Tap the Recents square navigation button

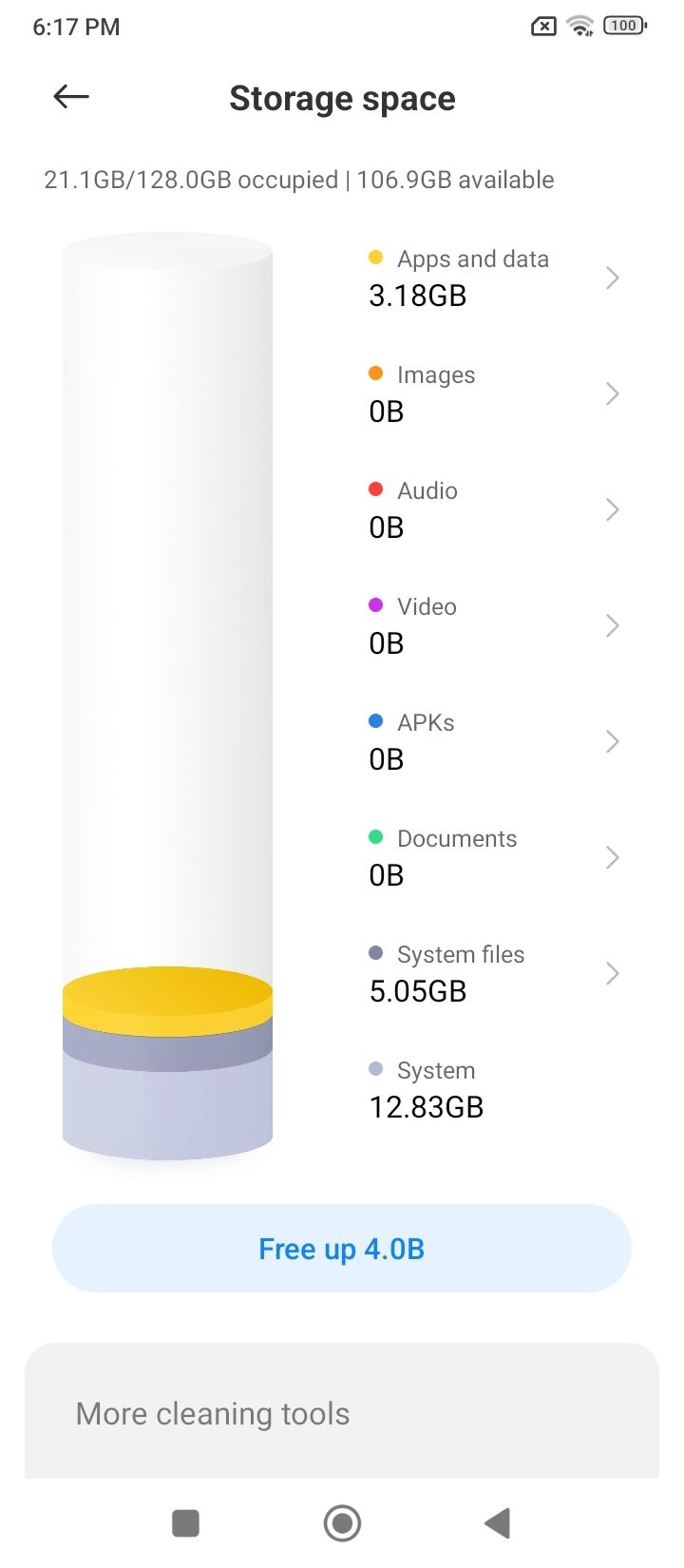point(185,1522)
